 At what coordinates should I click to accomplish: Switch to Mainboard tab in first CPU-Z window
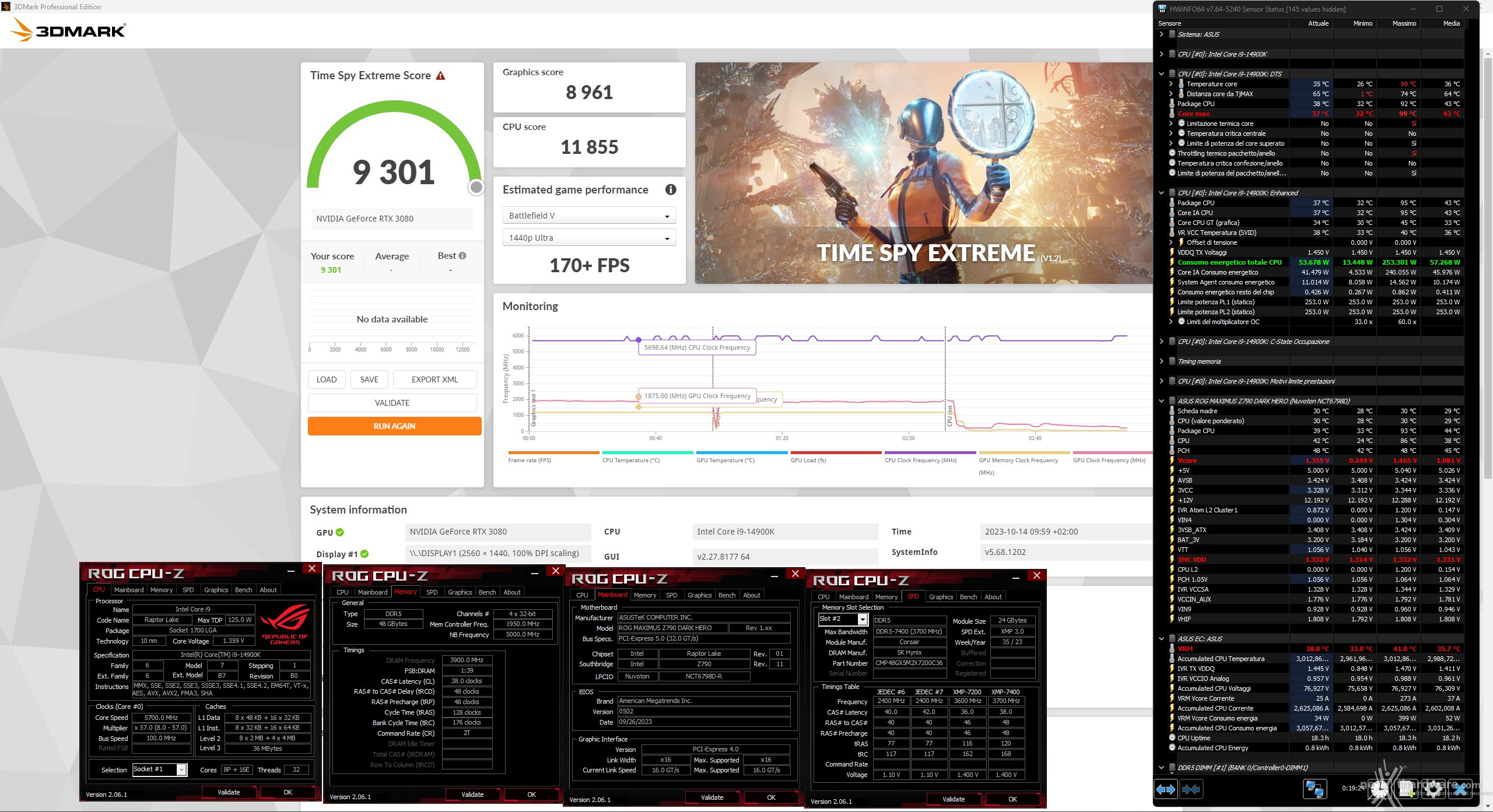click(128, 590)
